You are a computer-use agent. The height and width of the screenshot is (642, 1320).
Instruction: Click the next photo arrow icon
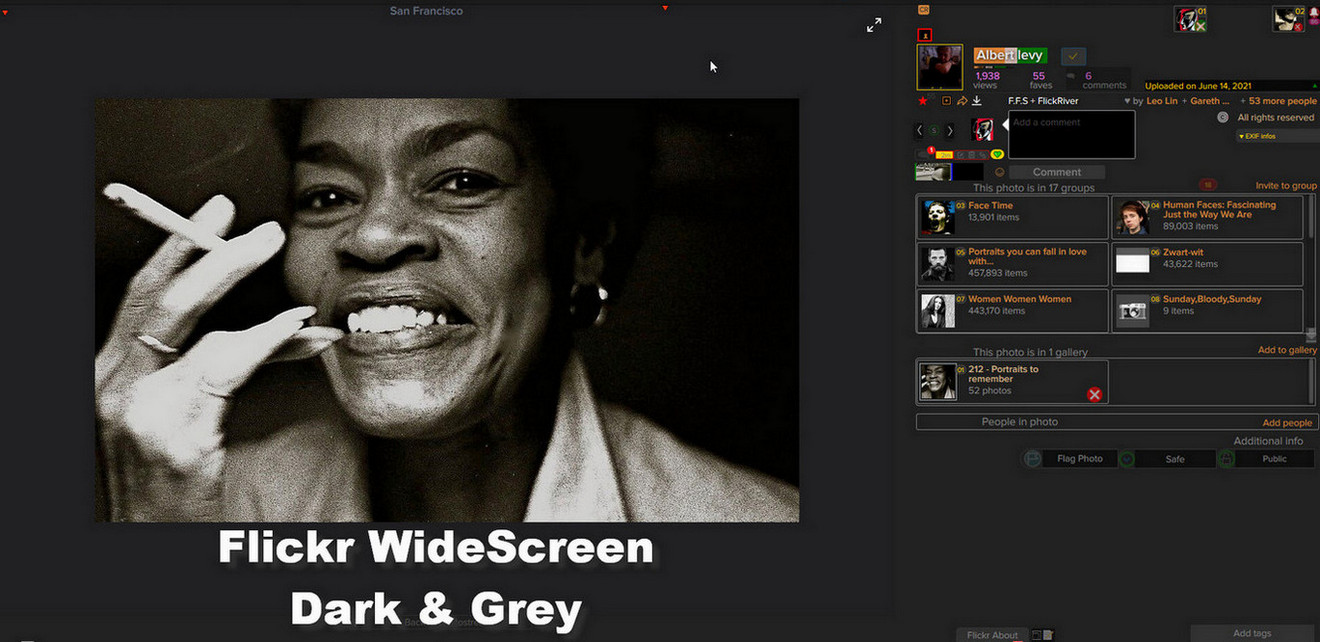coord(950,129)
